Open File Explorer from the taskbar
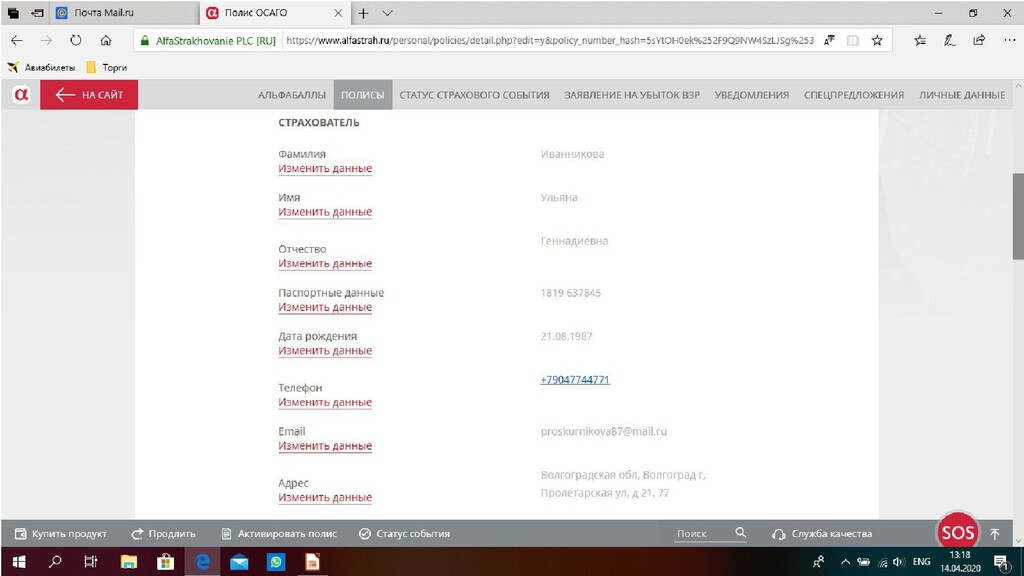This screenshot has width=1024, height=576. pos(129,562)
